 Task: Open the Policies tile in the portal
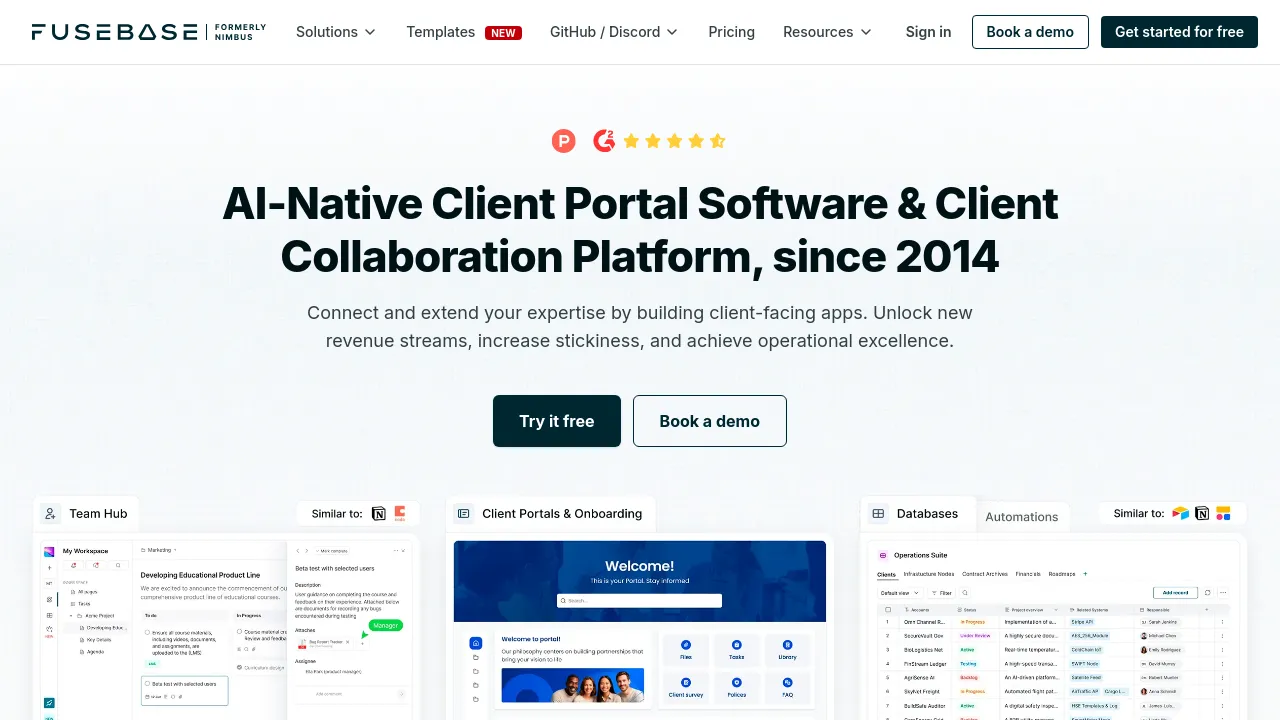pyautogui.click(x=737, y=687)
